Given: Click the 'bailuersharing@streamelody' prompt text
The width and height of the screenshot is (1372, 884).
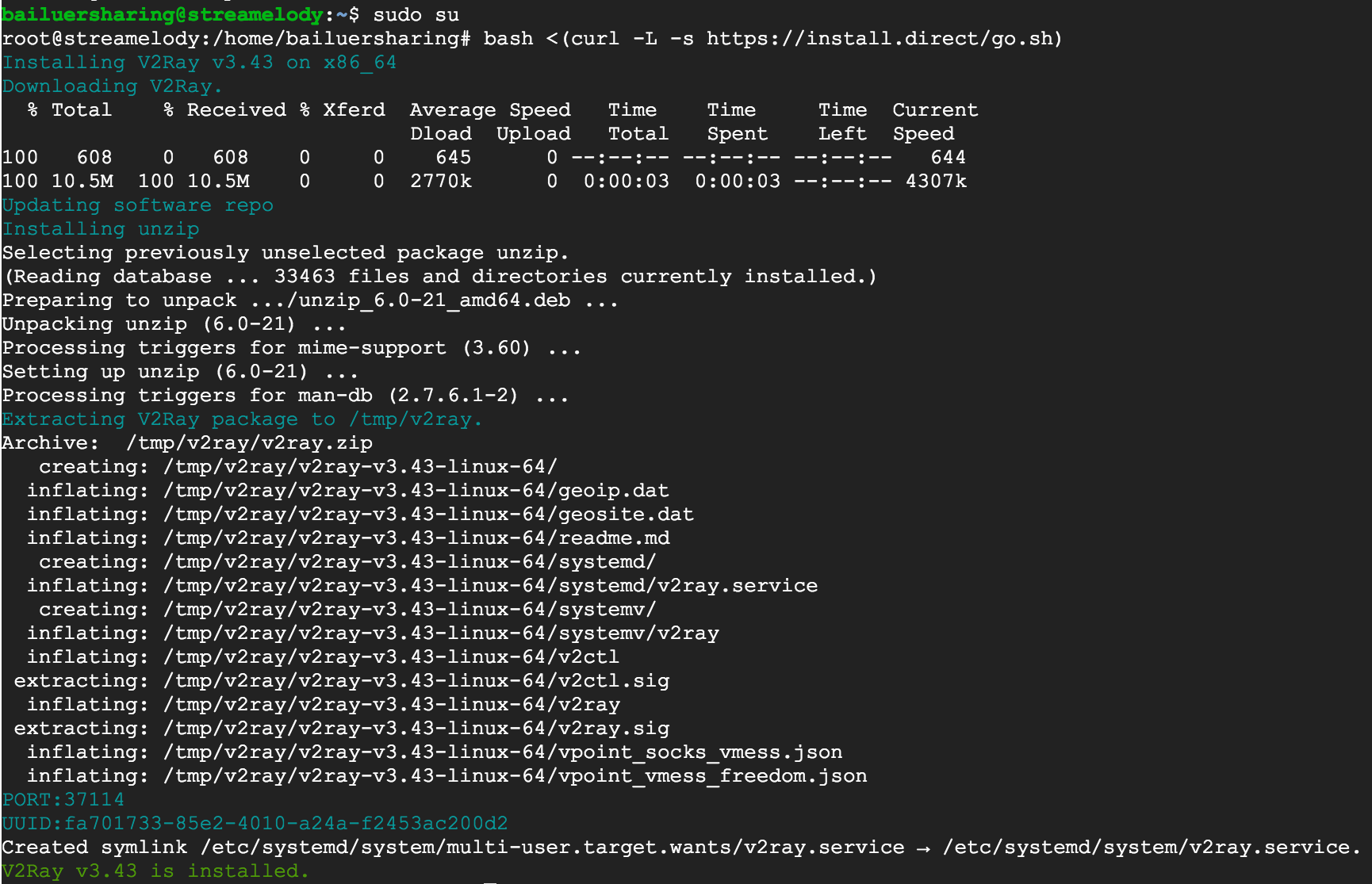Looking at the screenshot, I should 163,15.
